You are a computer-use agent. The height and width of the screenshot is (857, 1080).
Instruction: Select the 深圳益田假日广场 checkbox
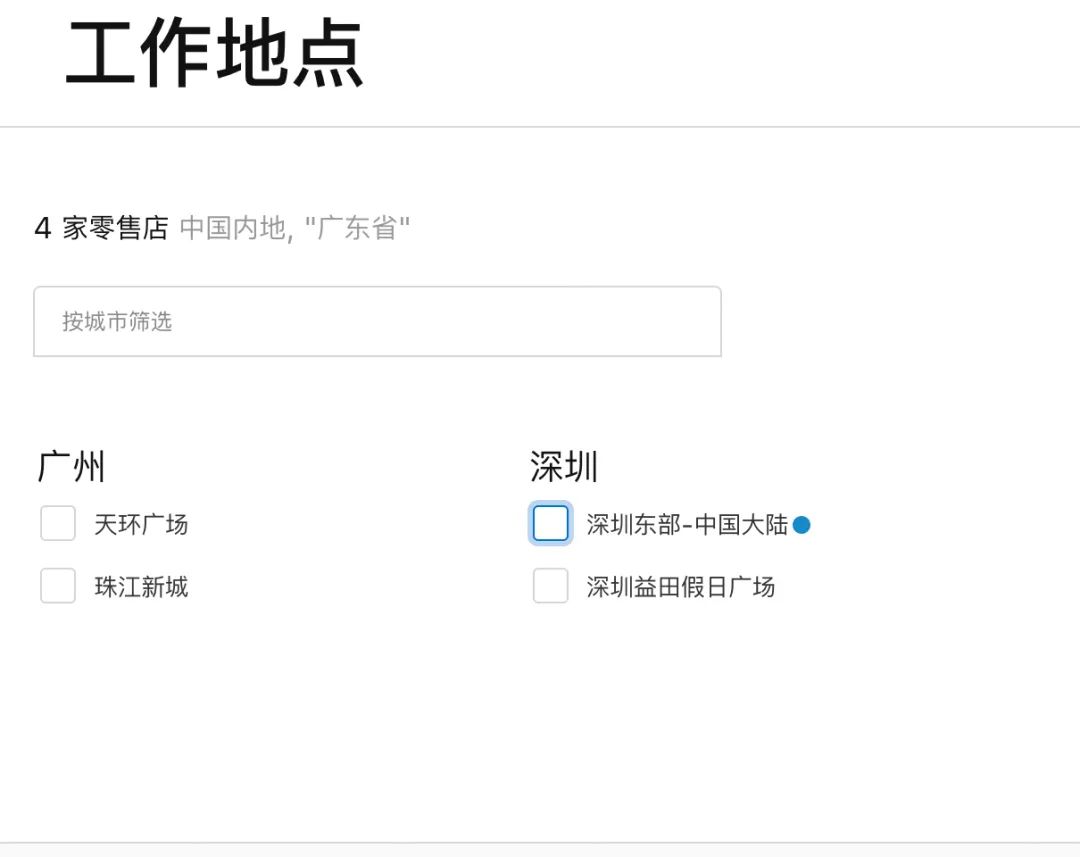[551, 586]
